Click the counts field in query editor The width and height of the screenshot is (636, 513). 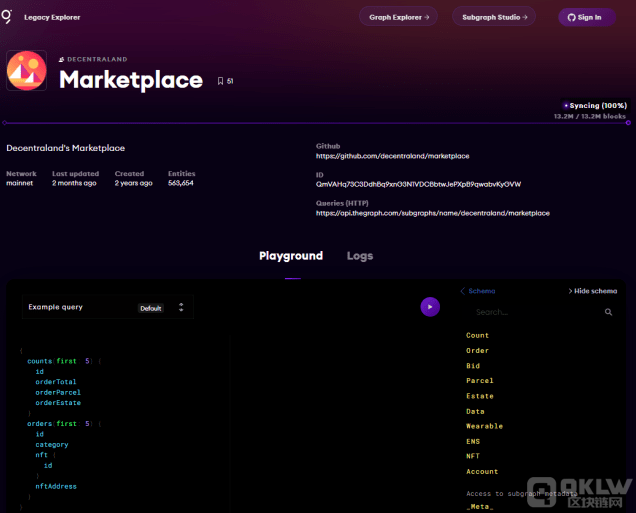pyautogui.click(x=39, y=361)
